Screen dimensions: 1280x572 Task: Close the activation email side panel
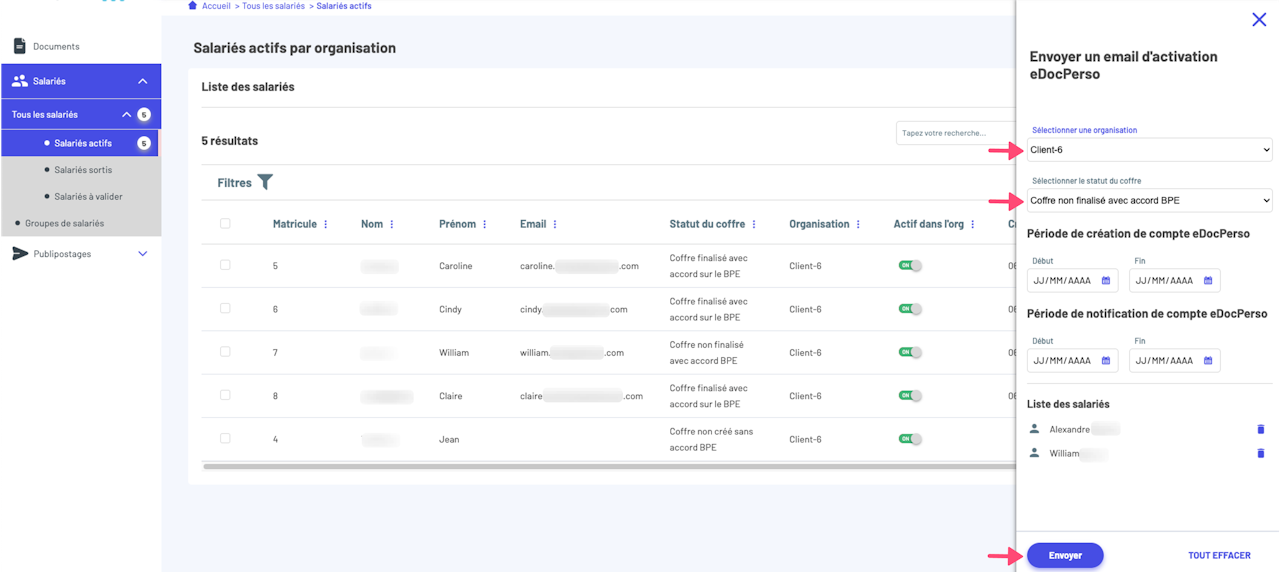coord(1259,19)
